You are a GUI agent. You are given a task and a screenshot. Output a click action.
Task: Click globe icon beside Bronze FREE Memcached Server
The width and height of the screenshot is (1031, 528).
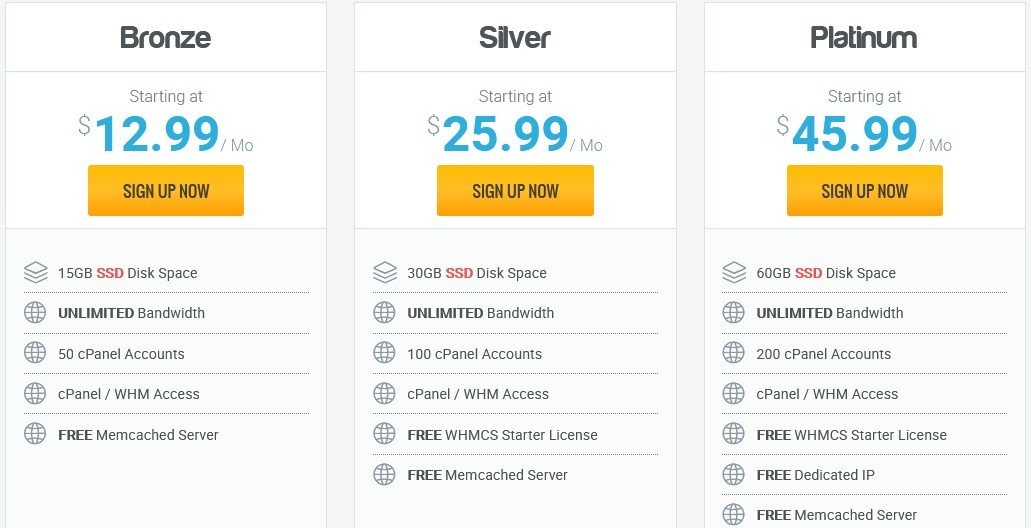(x=36, y=434)
